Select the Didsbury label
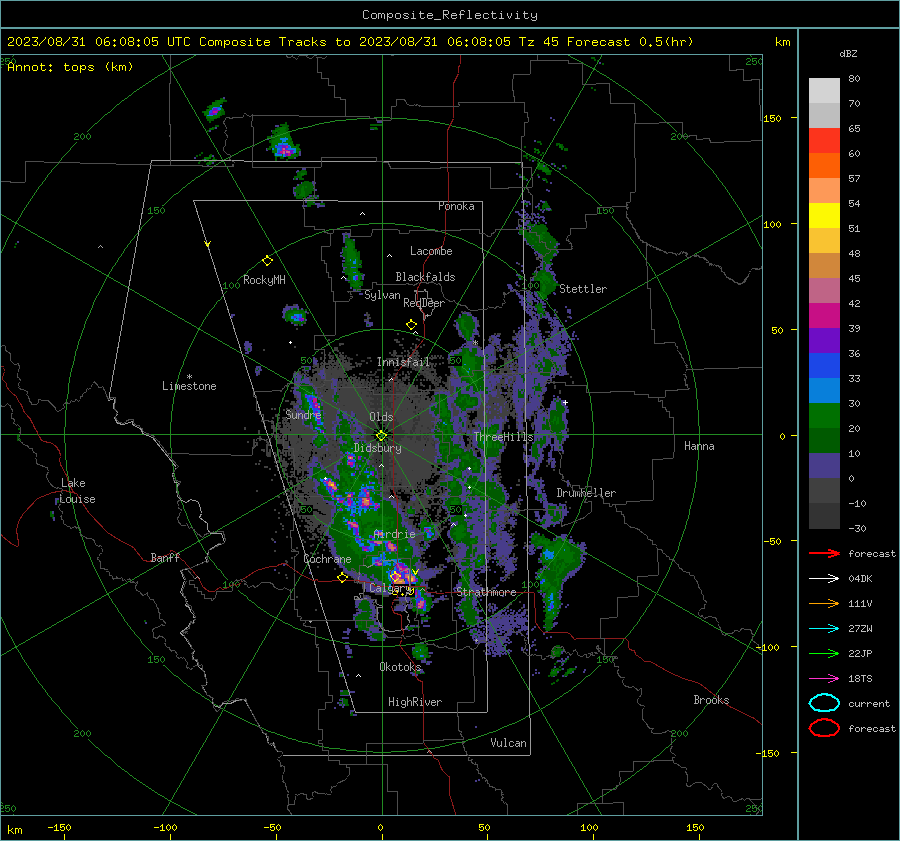Screen dimensions: 900x841 pyautogui.click(x=377, y=448)
